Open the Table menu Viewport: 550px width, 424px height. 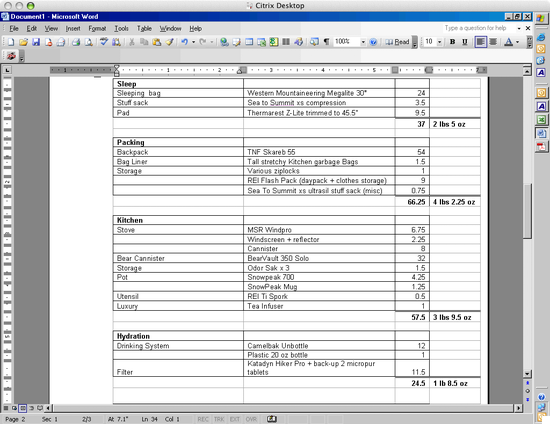(144, 28)
